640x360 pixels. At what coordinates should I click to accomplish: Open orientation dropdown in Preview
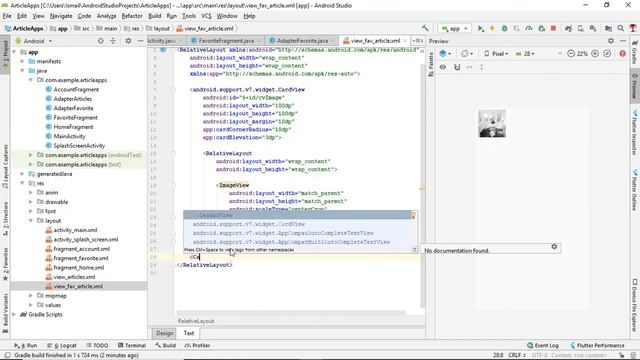tap(467, 53)
